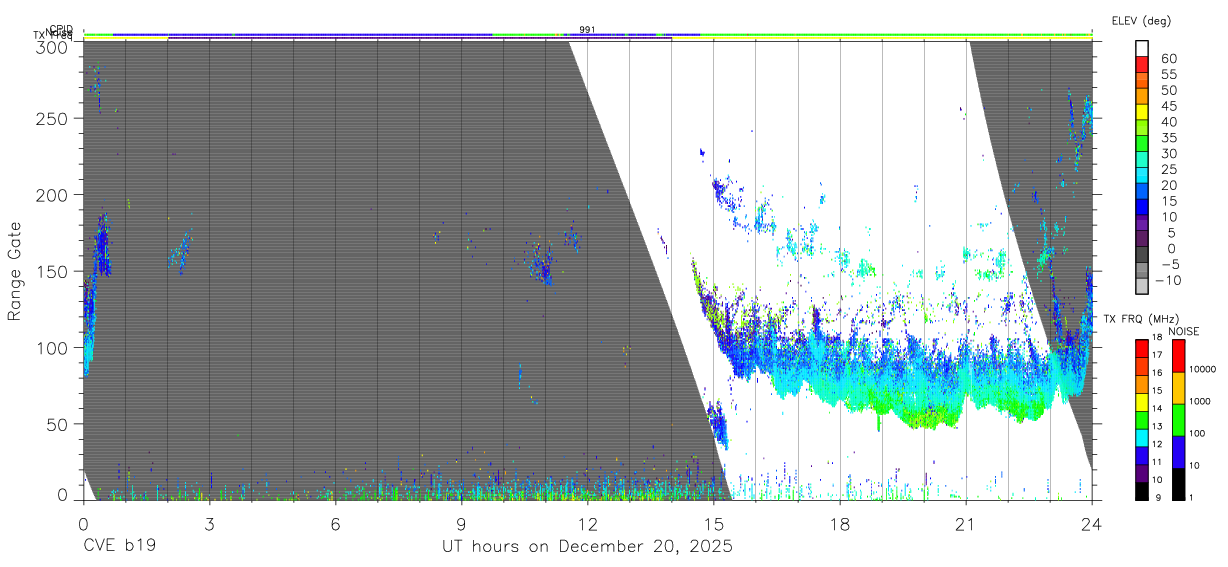1228x567 pixels.
Task: Click the y-axis tick label '250'
Action: tap(51, 118)
